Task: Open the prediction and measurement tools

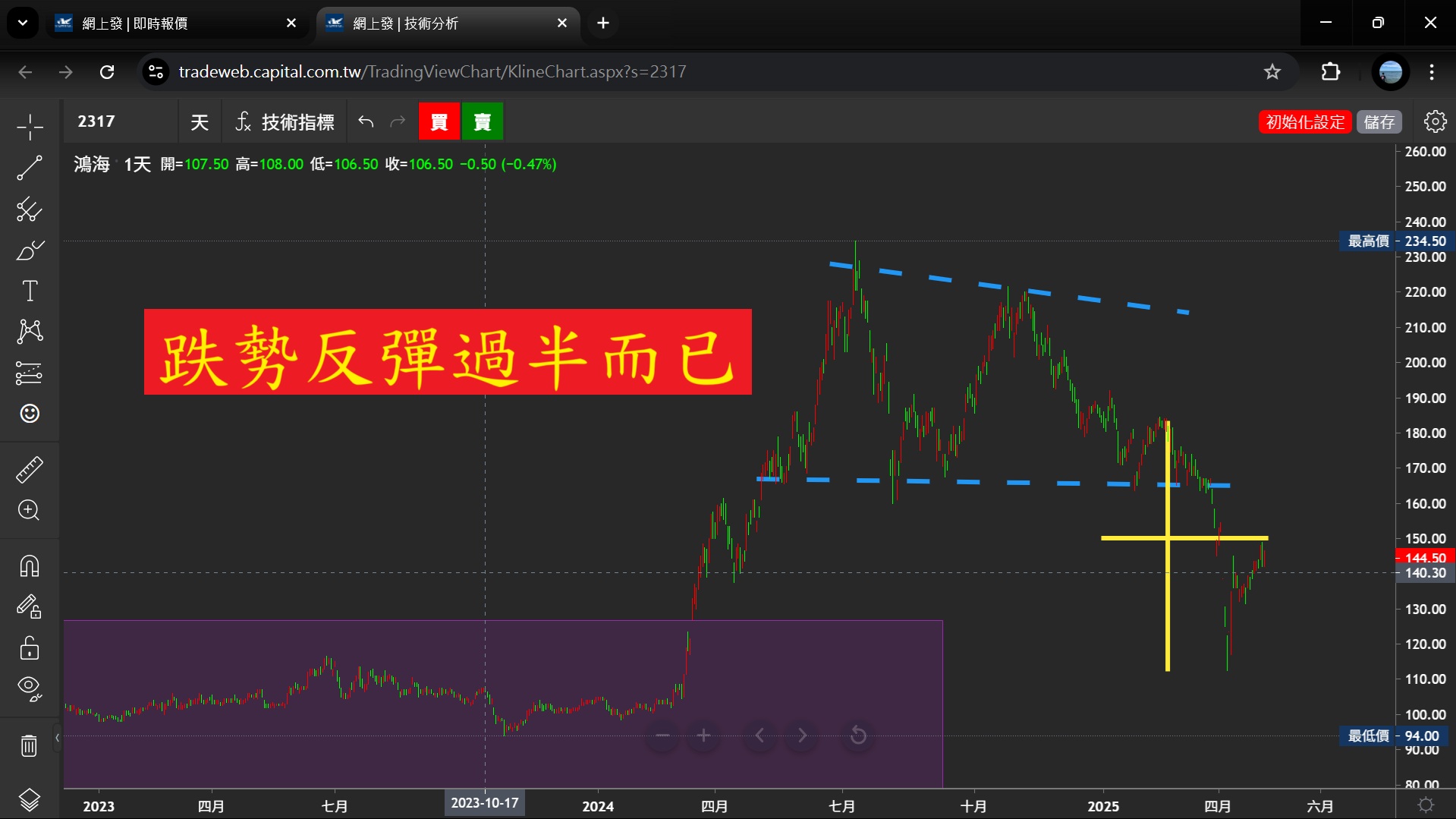Action: point(30,373)
